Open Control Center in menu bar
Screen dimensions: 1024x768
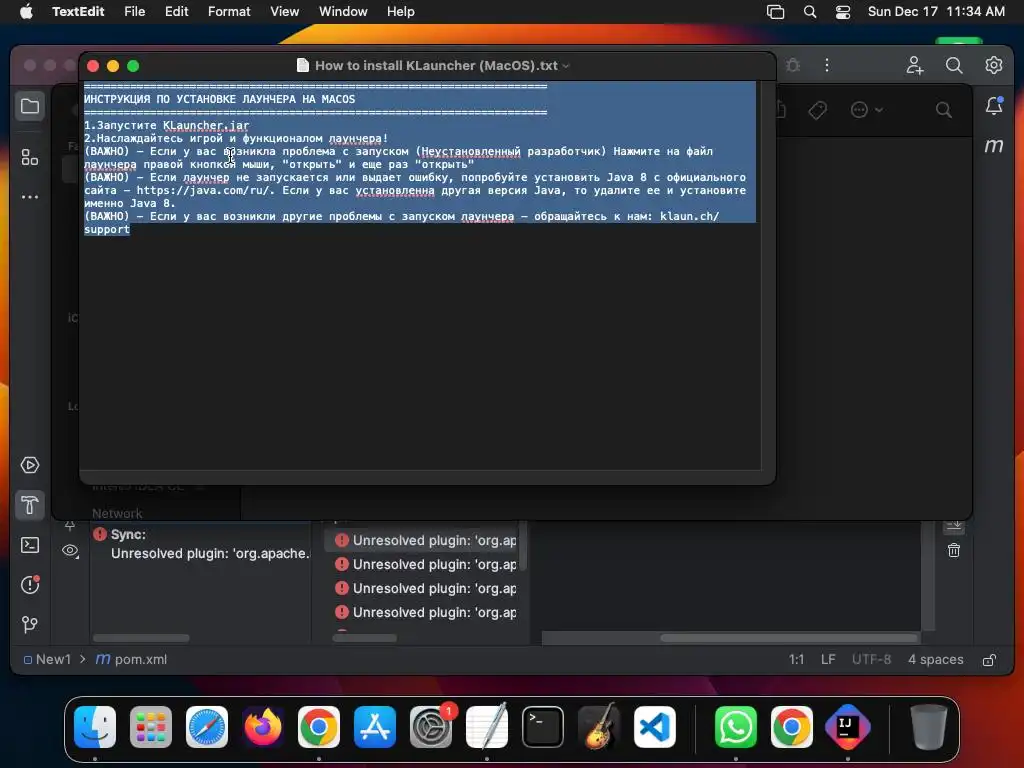point(843,11)
